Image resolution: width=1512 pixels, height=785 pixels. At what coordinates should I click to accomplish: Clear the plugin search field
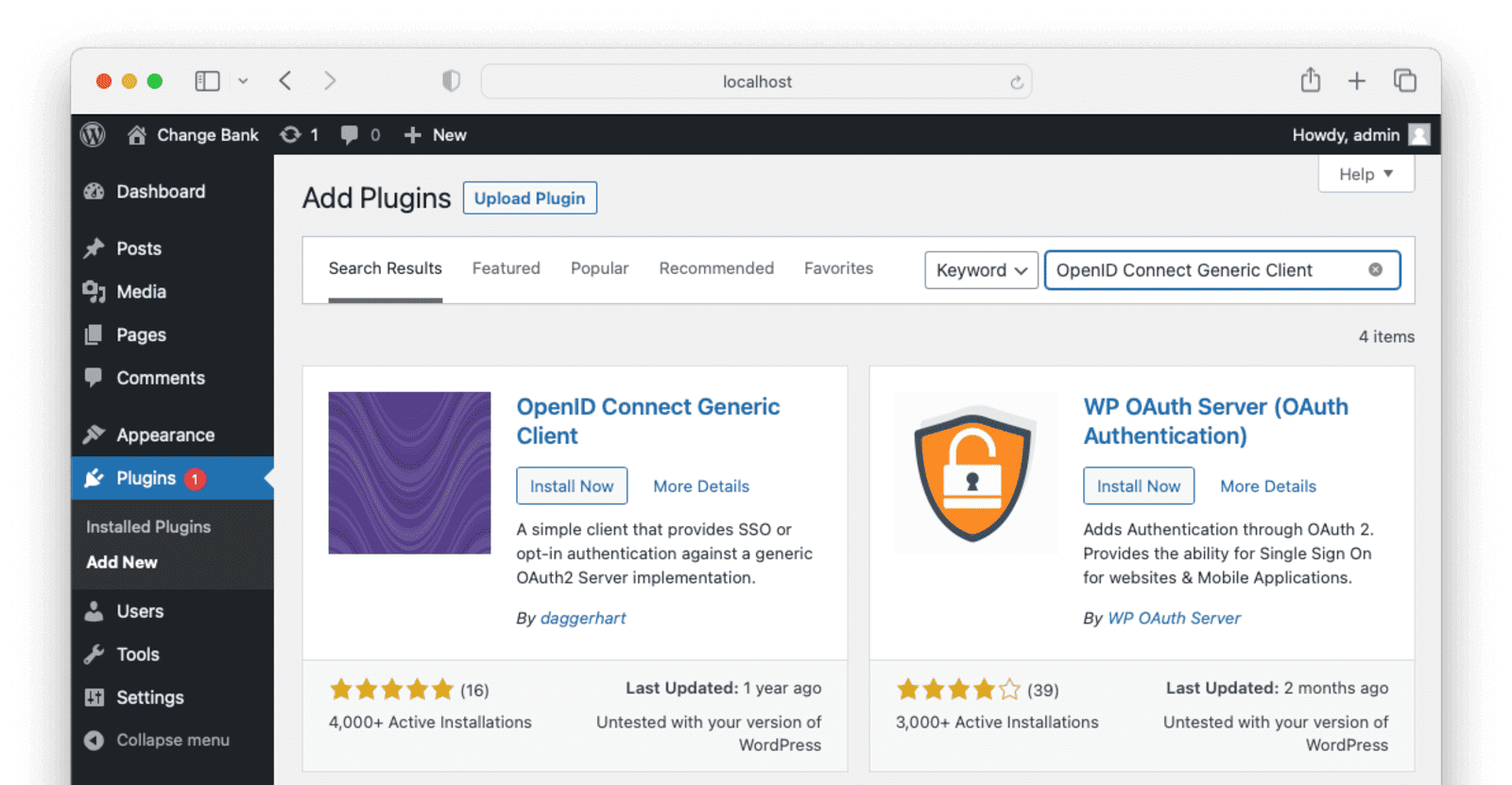(x=1376, y=270)
